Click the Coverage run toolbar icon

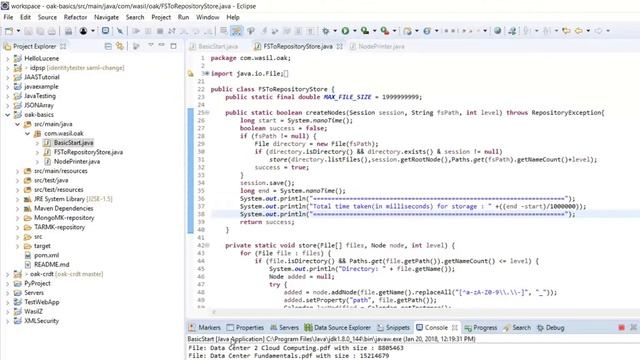click(x=365, y=31)
